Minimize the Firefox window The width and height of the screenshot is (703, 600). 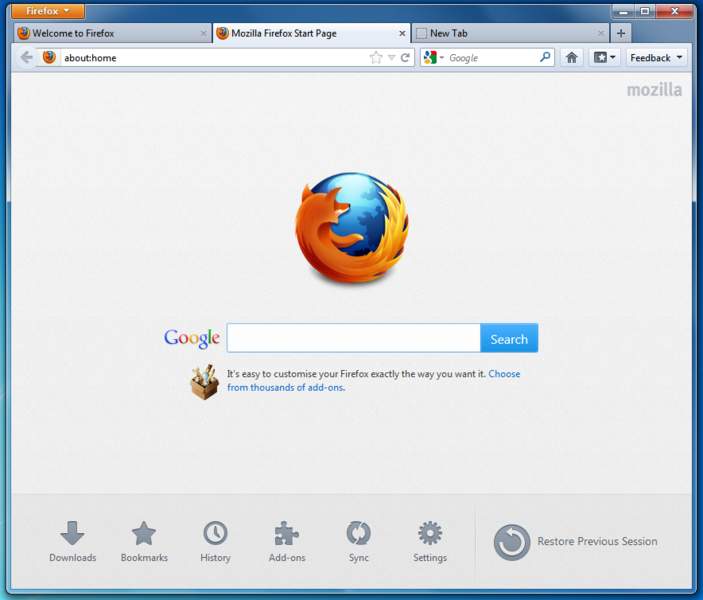click(624, 12)
